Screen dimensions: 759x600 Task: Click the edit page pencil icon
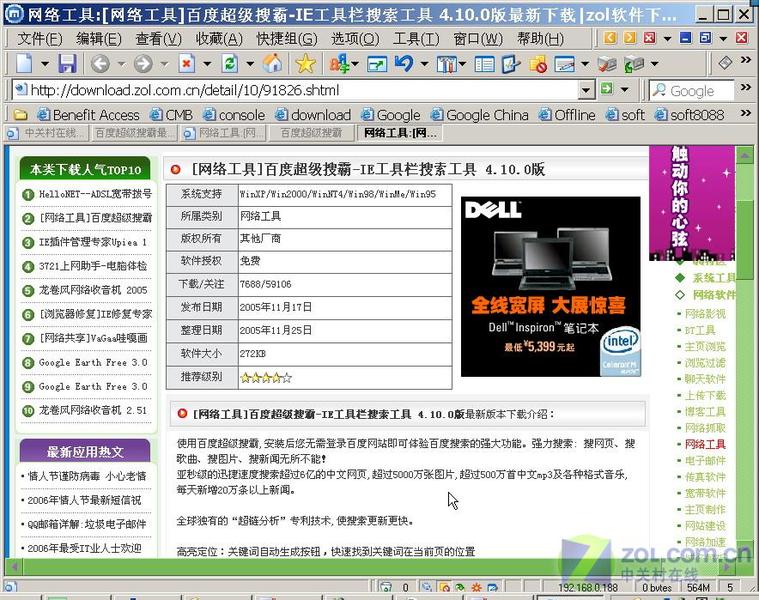tap(511, 63)
